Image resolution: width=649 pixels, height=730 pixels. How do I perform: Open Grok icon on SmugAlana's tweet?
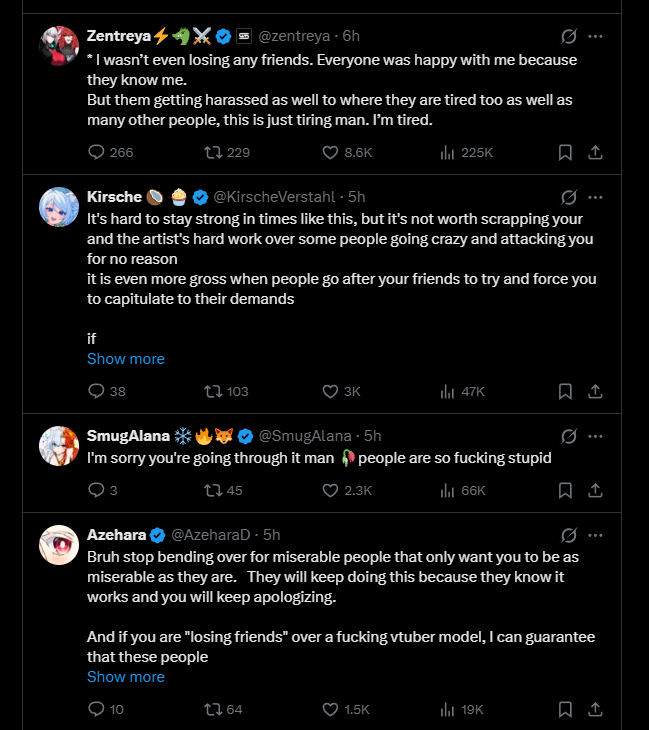click(569, 436)
